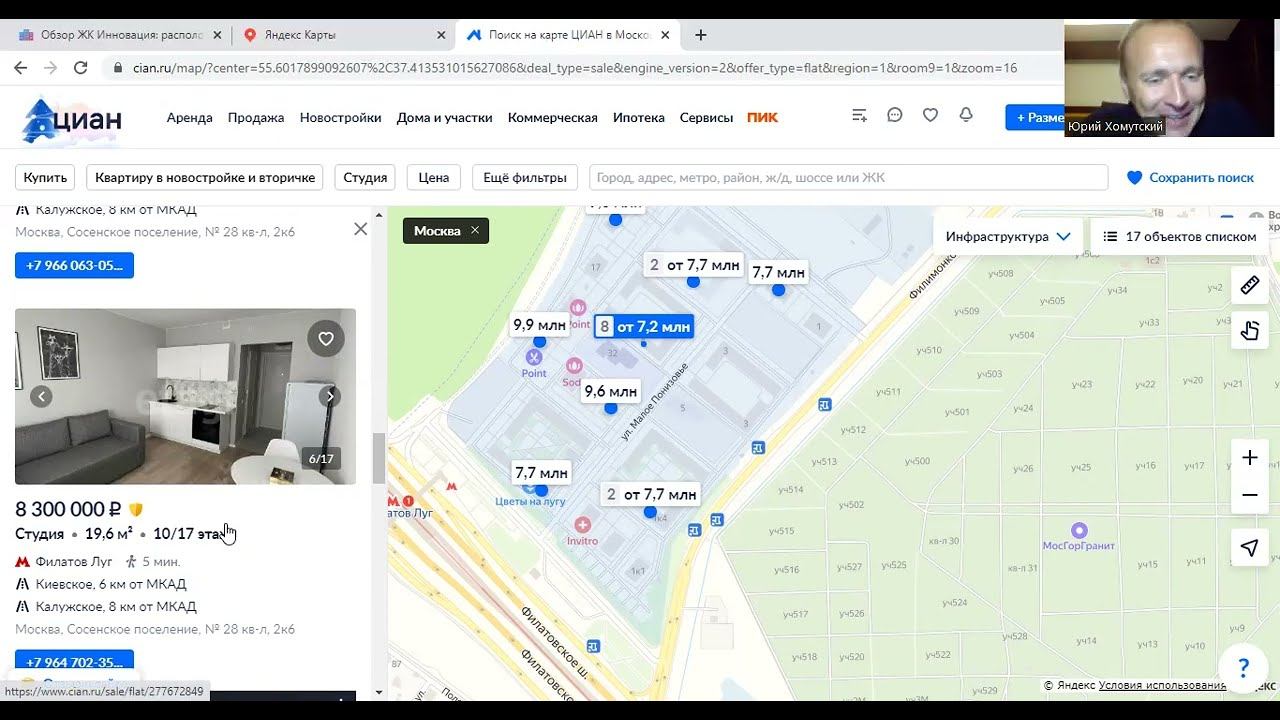
Task: Click the browser address bar
Action: [575, 68]
